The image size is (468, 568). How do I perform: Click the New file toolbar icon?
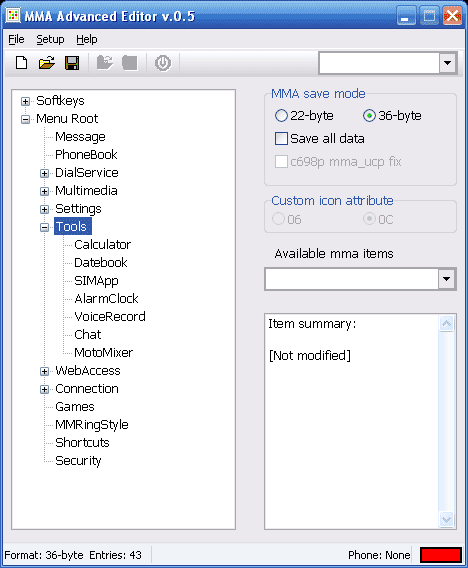pos(22,63)
